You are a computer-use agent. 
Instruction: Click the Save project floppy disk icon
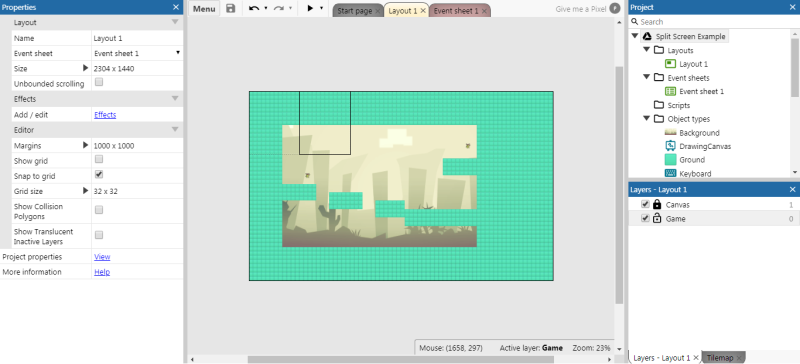click(x=231, y=8)
